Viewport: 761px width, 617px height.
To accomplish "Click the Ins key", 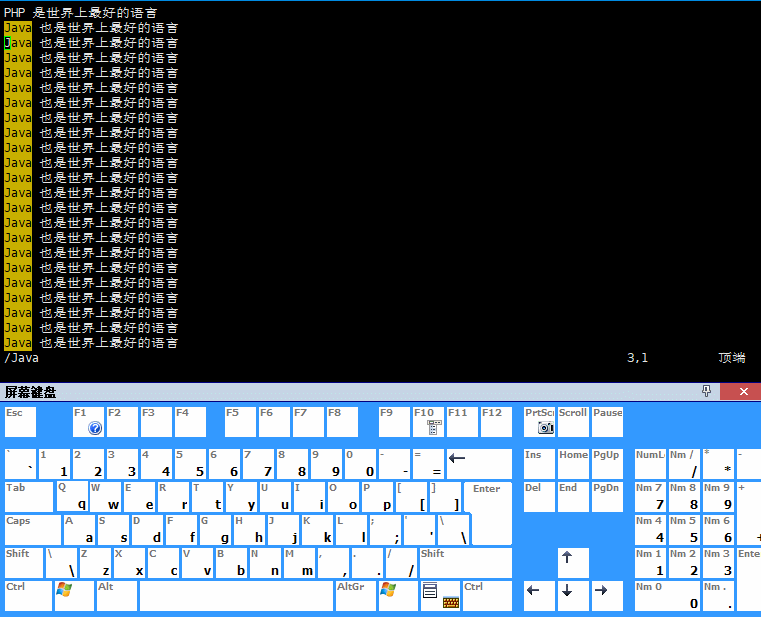I will coord(539,464).
